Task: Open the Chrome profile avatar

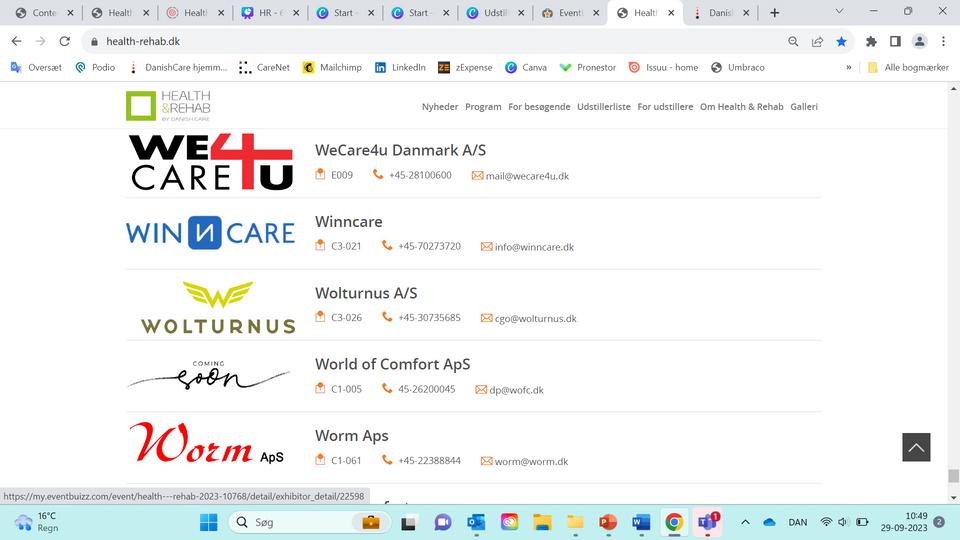Action: [x=919, y=41]
